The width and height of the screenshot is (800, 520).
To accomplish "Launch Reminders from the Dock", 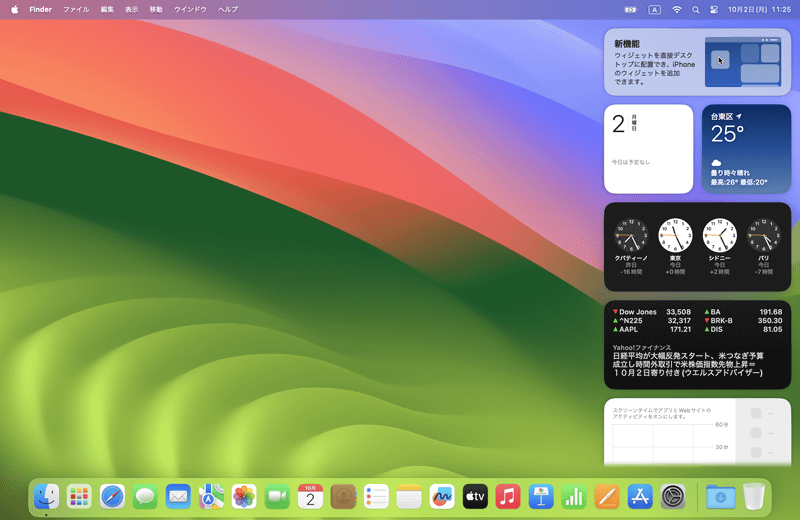I will 376,497.
